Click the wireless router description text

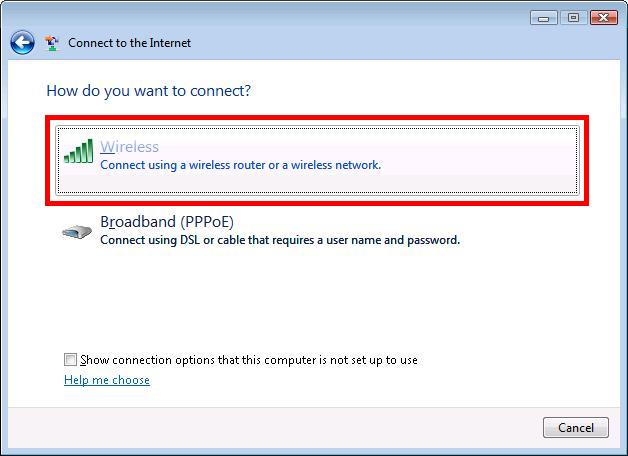tap(240, 165)
